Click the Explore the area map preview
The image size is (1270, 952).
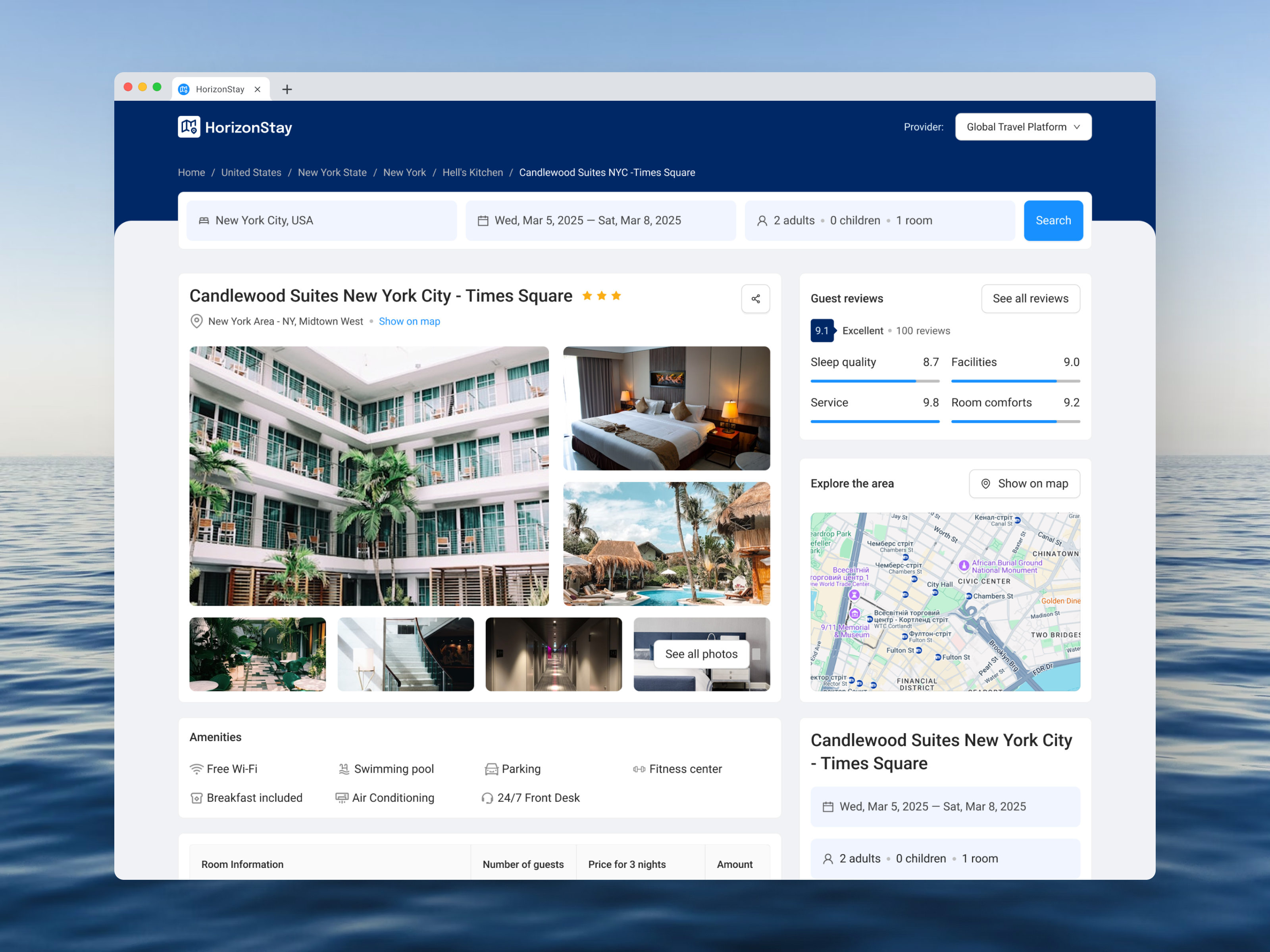coord(945,602)
